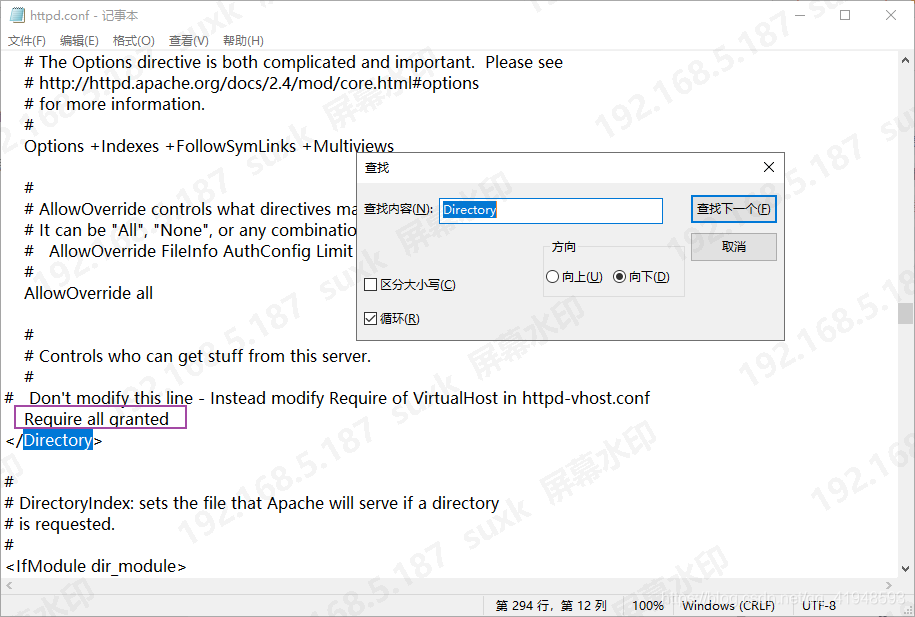The image size is (915, 617).
Task: Click the vertical scrollbar down arrow
Action: coord(905,569)
